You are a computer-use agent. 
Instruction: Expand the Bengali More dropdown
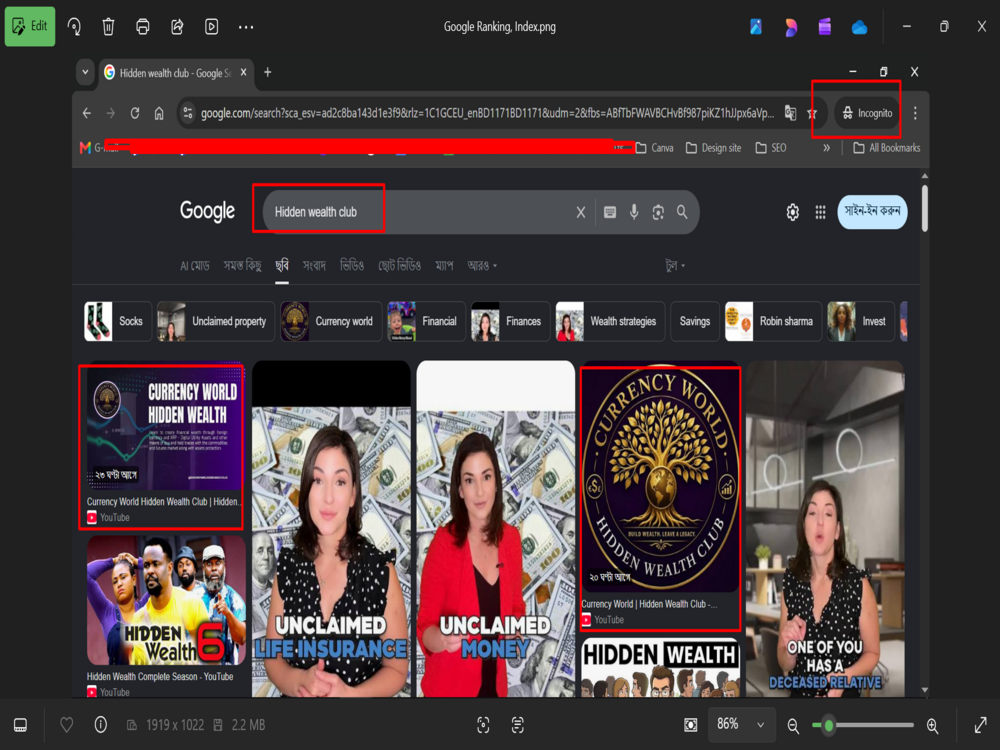[x=482, y=265]
